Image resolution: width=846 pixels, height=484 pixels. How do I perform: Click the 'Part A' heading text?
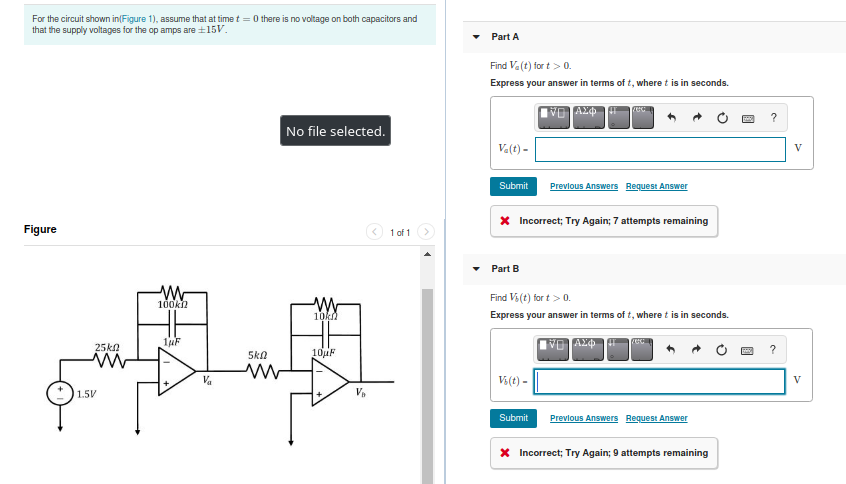pyautogui.click(x=505, y=37)
